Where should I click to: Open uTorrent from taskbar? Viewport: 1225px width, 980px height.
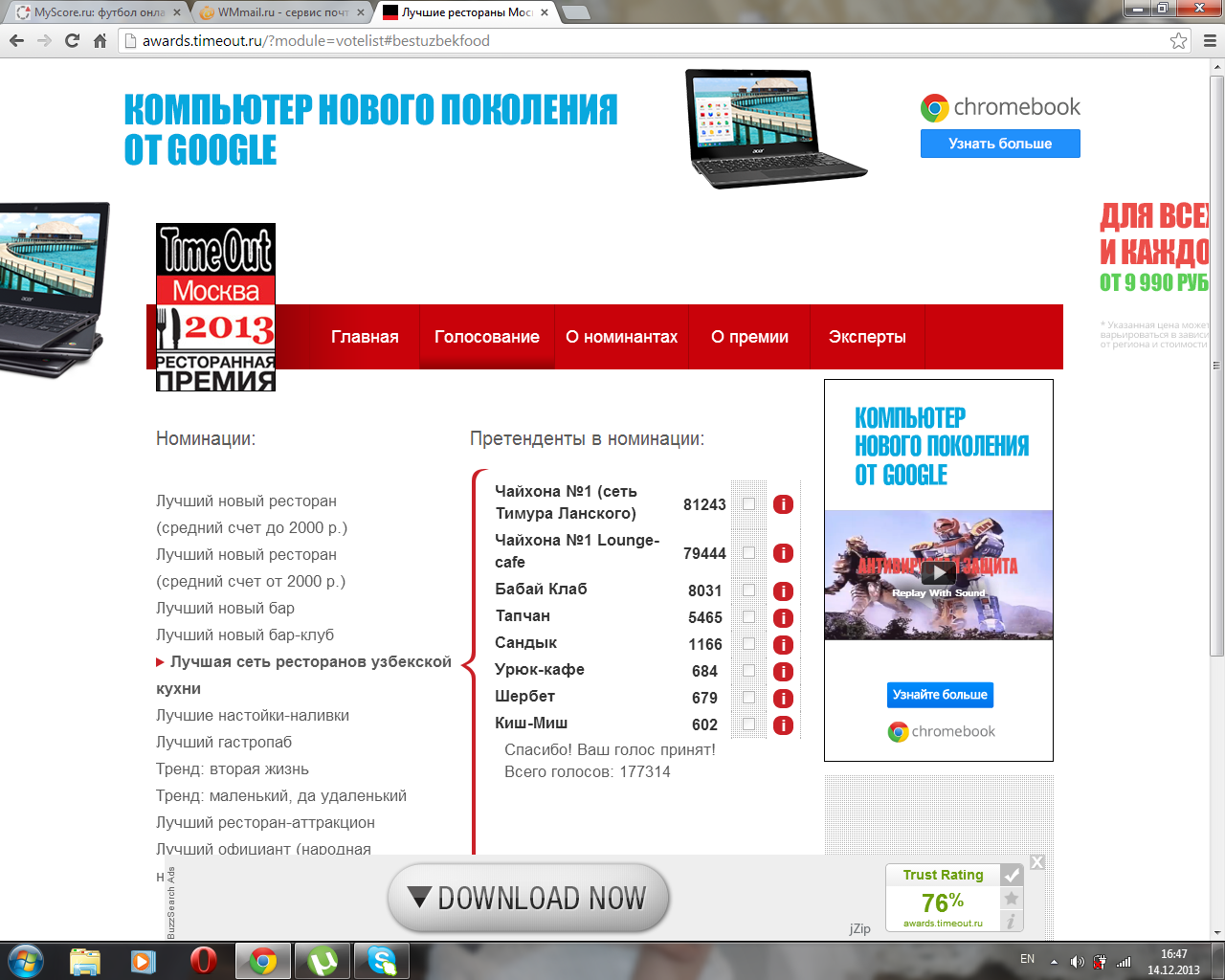click(323, 960)
